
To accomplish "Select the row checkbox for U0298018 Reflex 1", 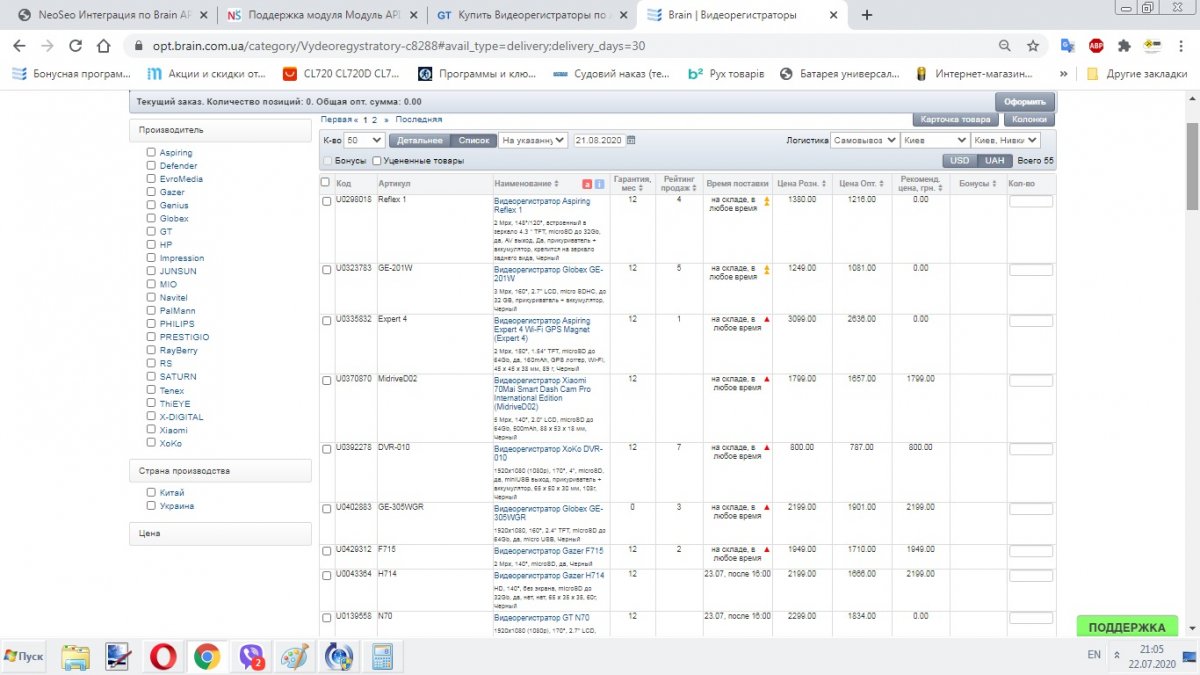I will (326, 202).
